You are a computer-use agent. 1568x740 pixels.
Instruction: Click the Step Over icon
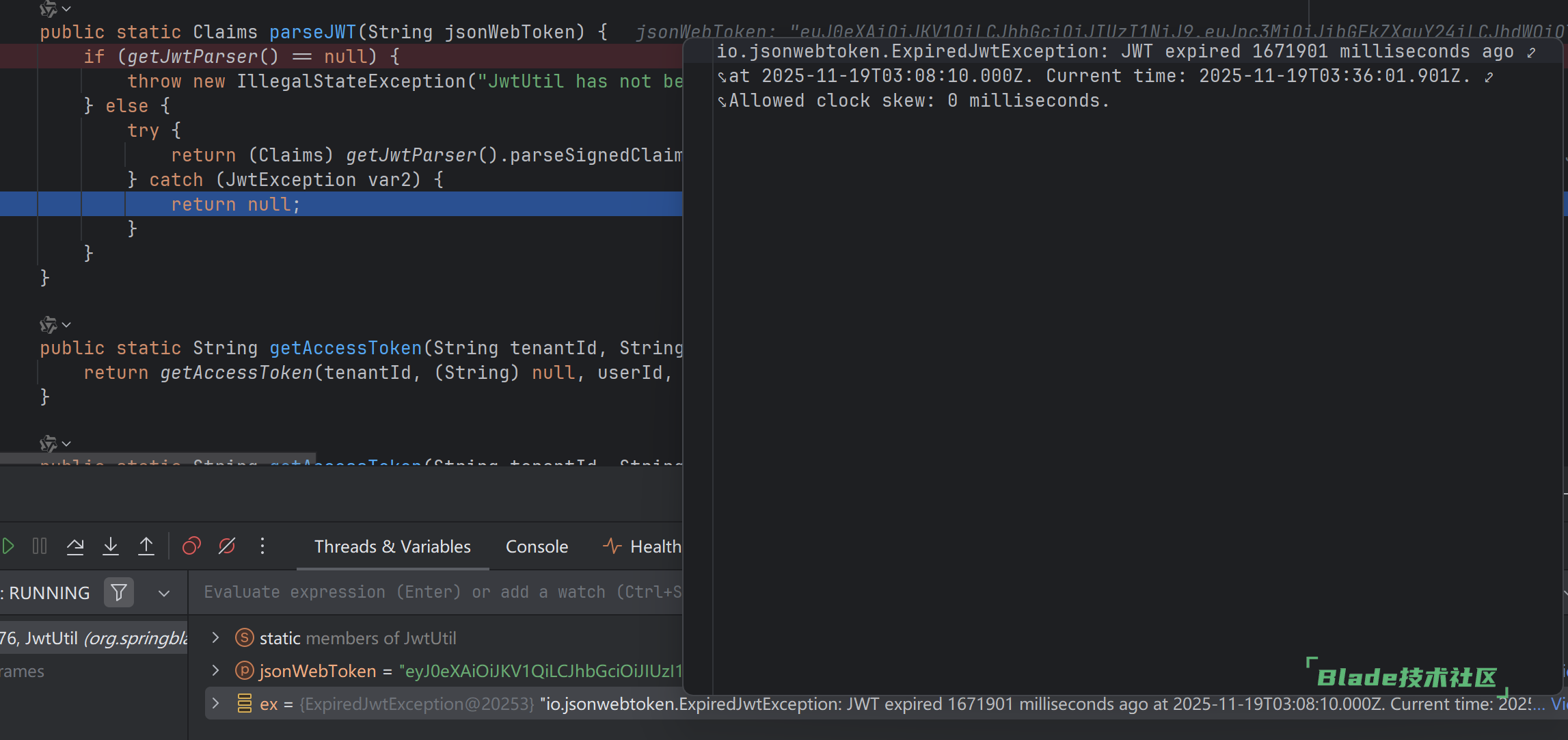(x=75, y=546)
